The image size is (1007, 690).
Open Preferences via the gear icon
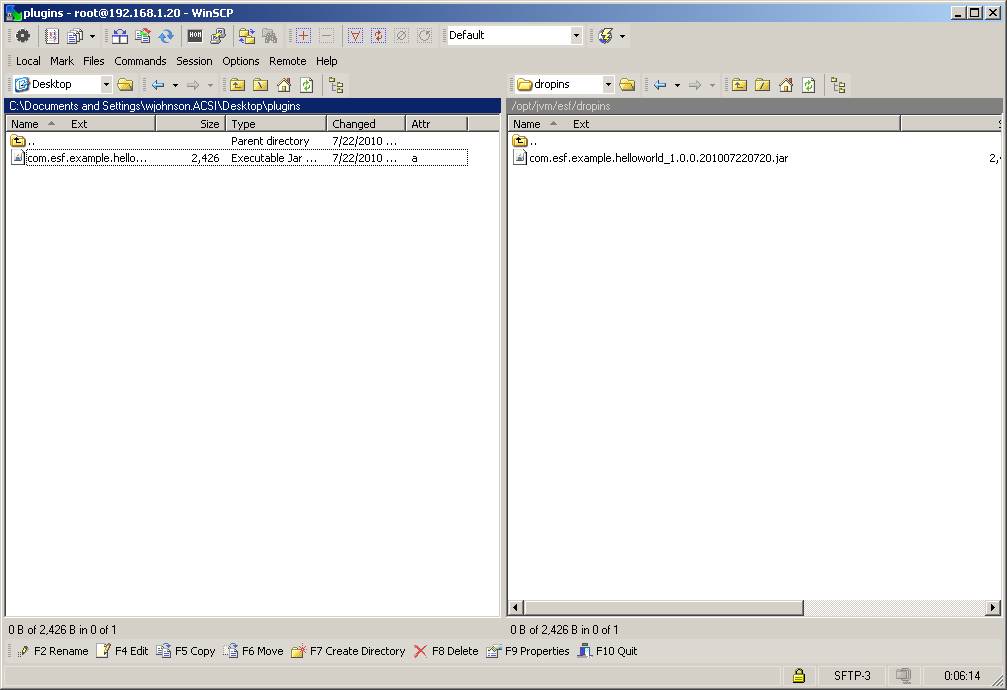point(23,36)
